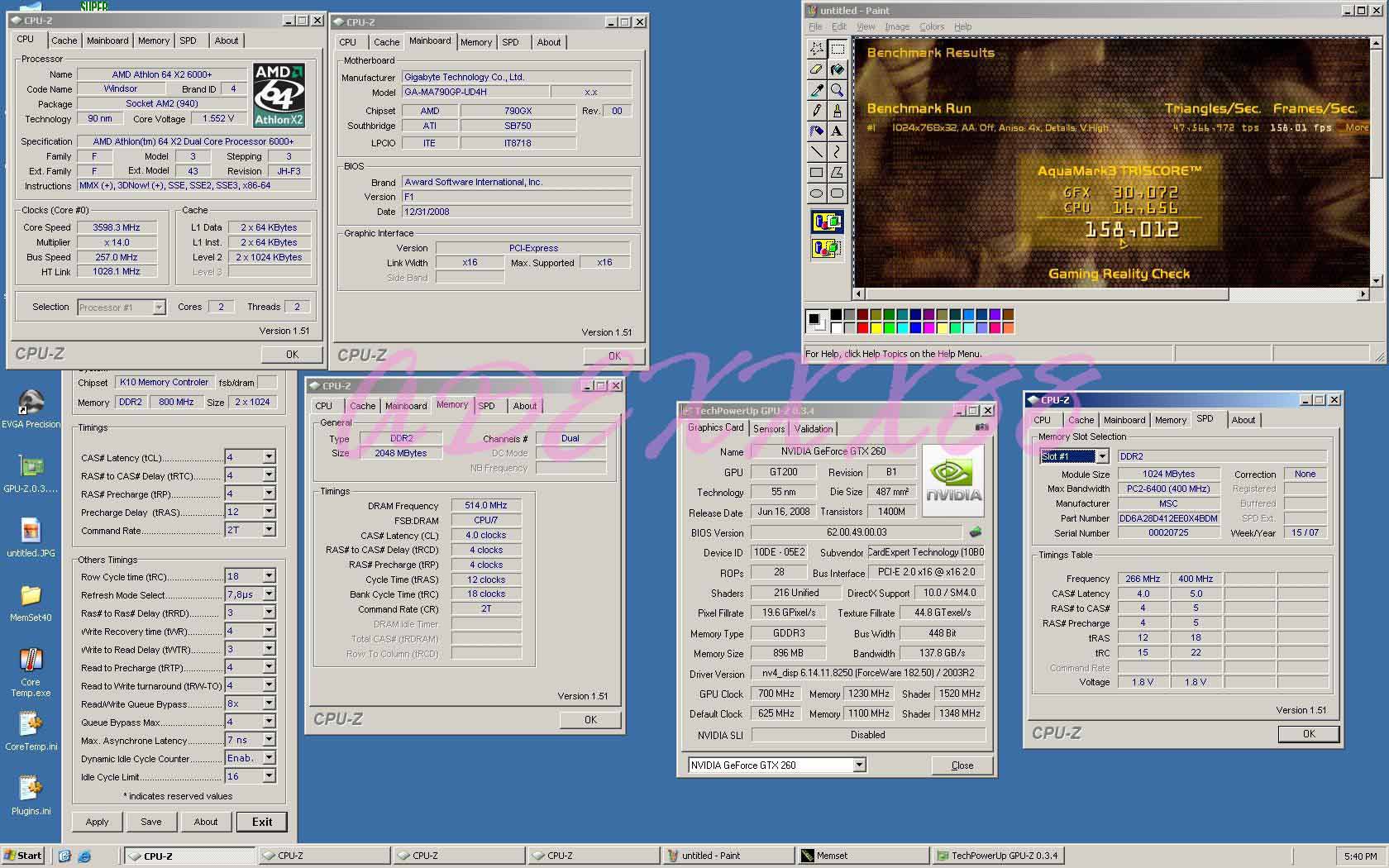Click the Save button in MemSet
This screenshot has width=1389, height=868.
click(x=151, y=822)
